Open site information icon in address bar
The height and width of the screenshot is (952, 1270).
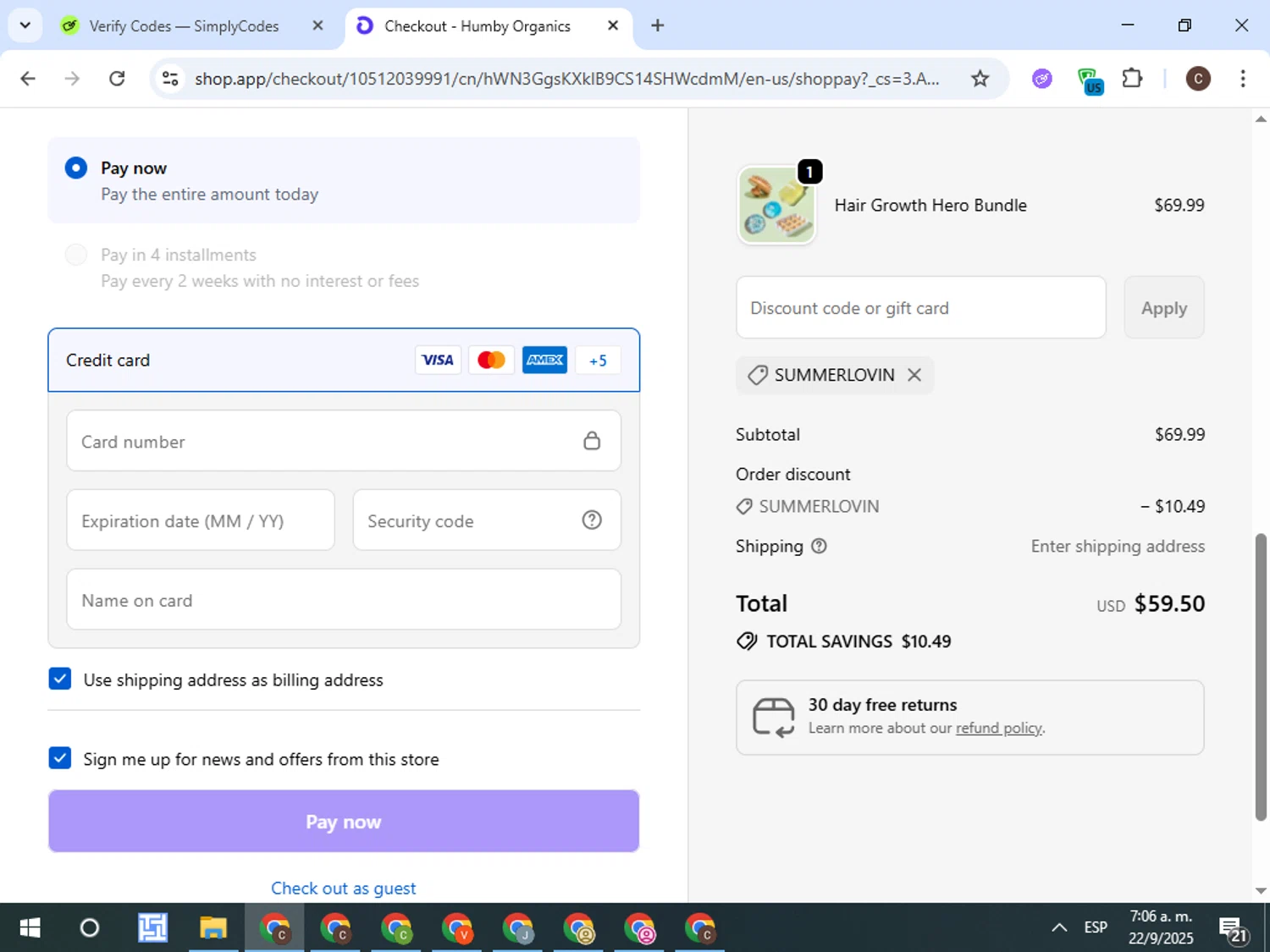pos(170,79)
